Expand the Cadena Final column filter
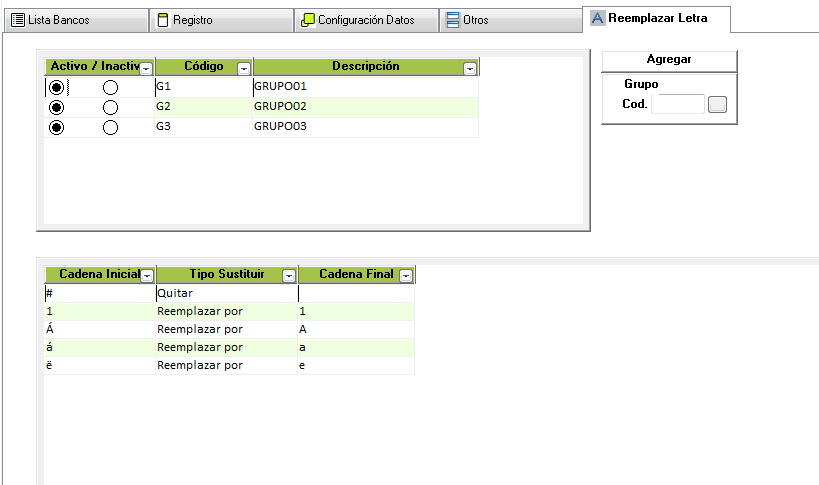819x485 pixels. click(x=406, y=275)
